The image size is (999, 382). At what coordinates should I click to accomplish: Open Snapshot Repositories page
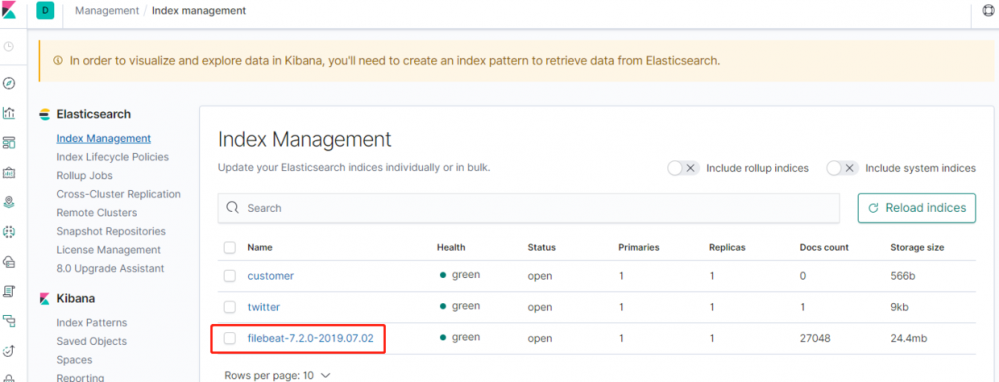pos(111,231)
